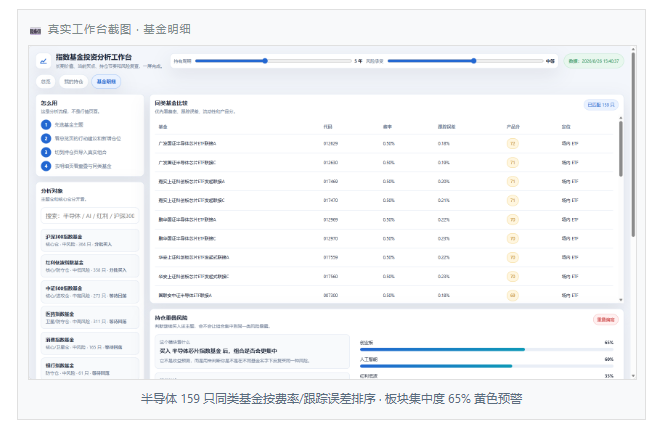Open the 我的持仓 tab
This screenshot has height=436, width=662.
click(73, 81)
